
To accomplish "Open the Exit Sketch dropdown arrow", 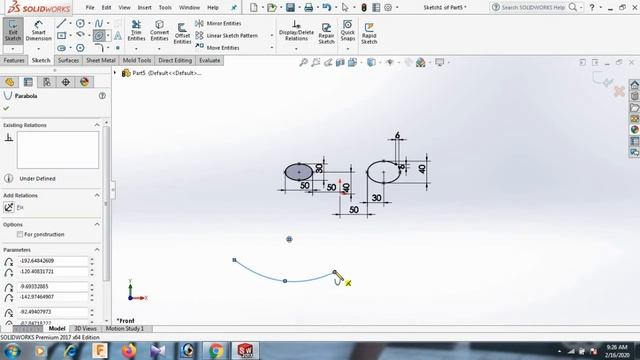I will (x=13, y=49).
